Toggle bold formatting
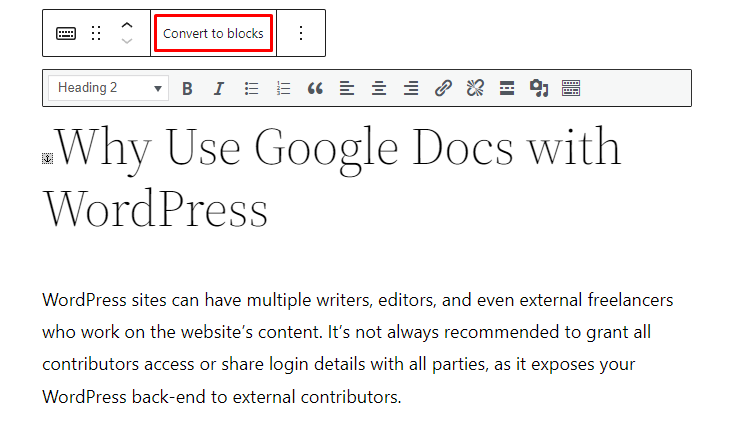 coord(187,88)
